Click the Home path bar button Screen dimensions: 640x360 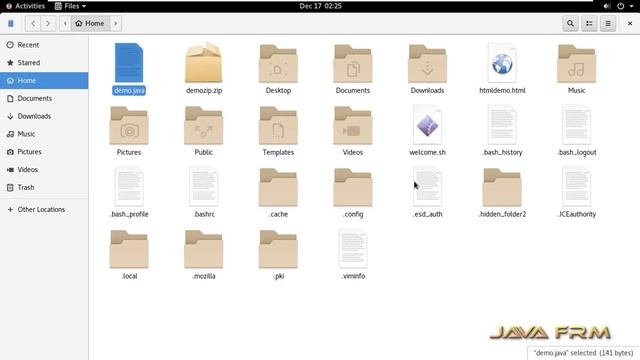point(90,24)
